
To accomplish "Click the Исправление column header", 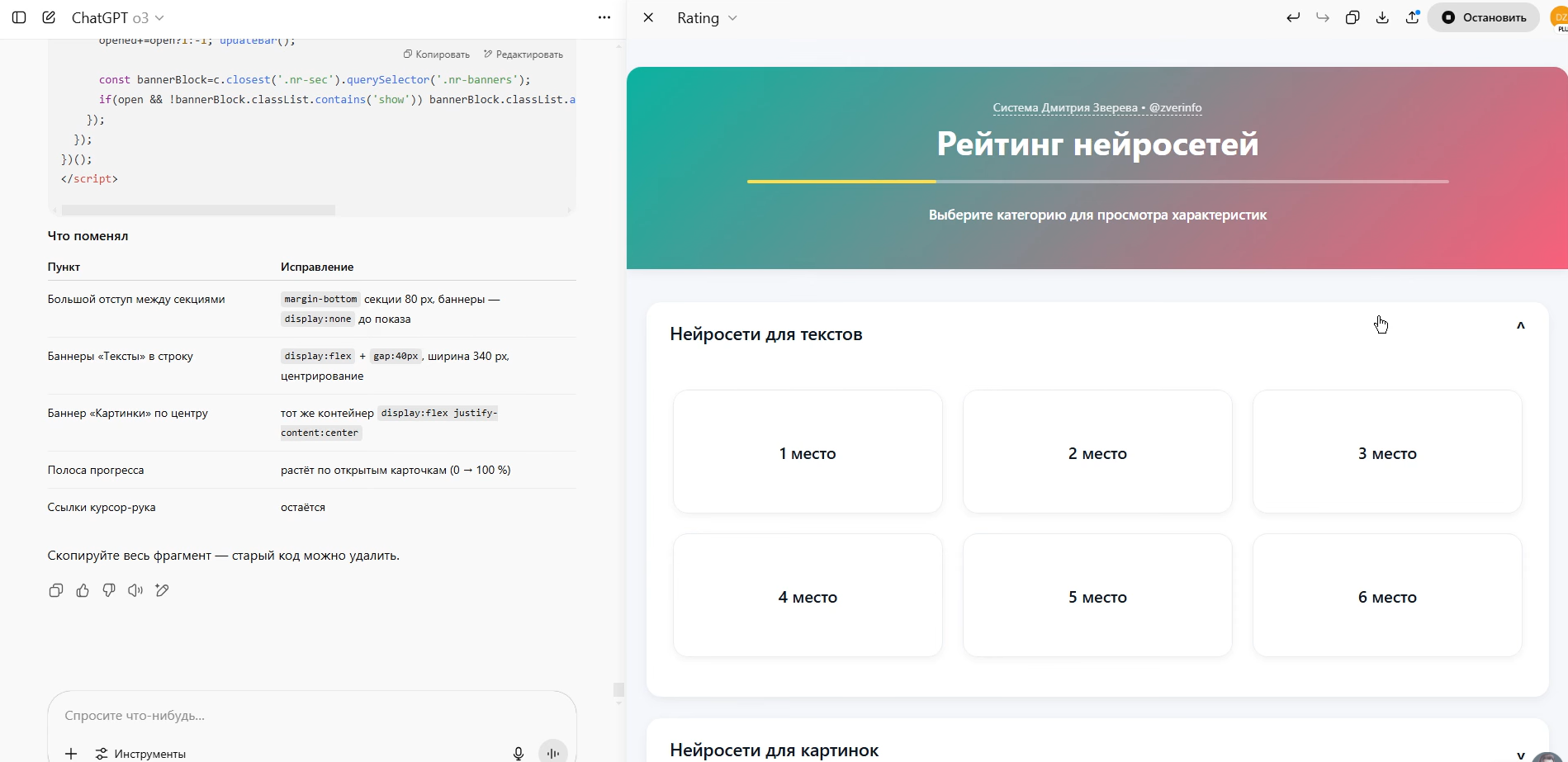I will click(x=317, y=267).
